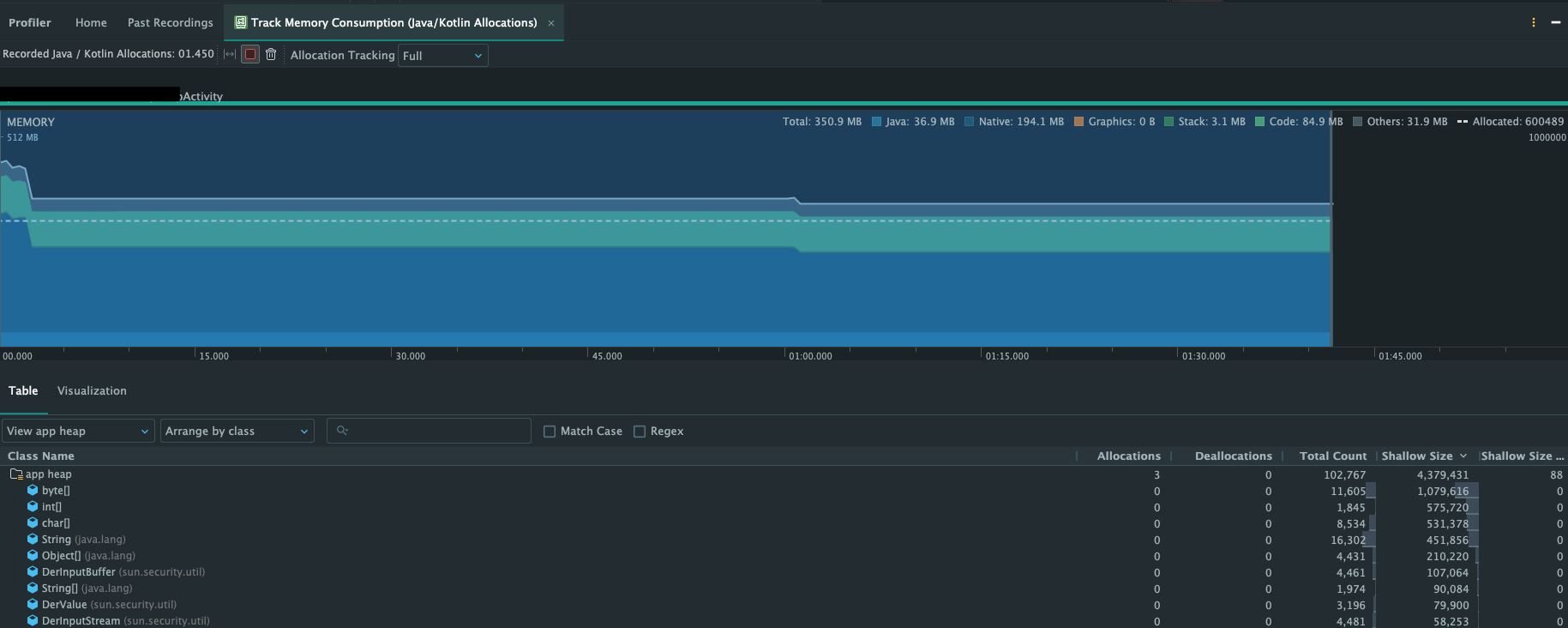The height and width of the screenshot is (628, 1568).
Task: Sort by the Total Count column header
Action: [1333, 456]
